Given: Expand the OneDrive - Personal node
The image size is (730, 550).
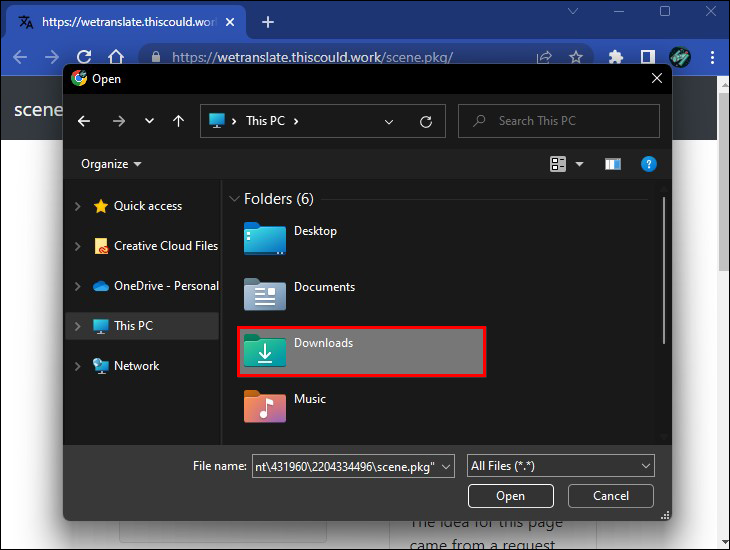Looking at the screenshot, I should pyautogui.click(x=78, y=286).
